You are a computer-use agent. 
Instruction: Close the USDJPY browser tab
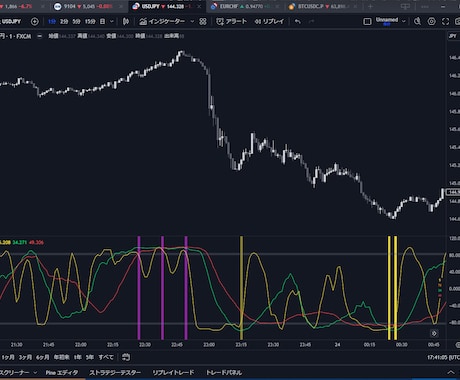click(x=199, y=6)
